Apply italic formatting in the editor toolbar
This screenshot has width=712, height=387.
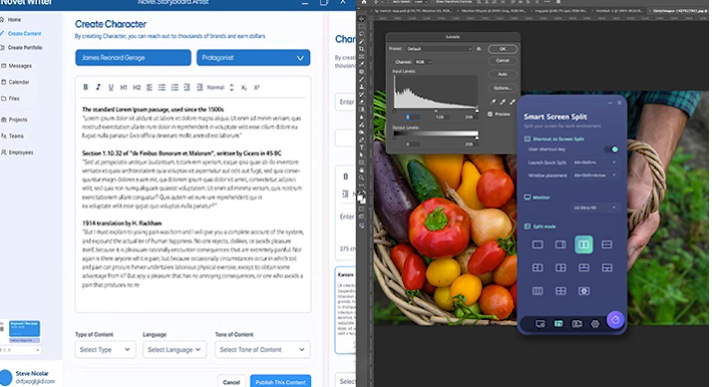click(98, 87)
